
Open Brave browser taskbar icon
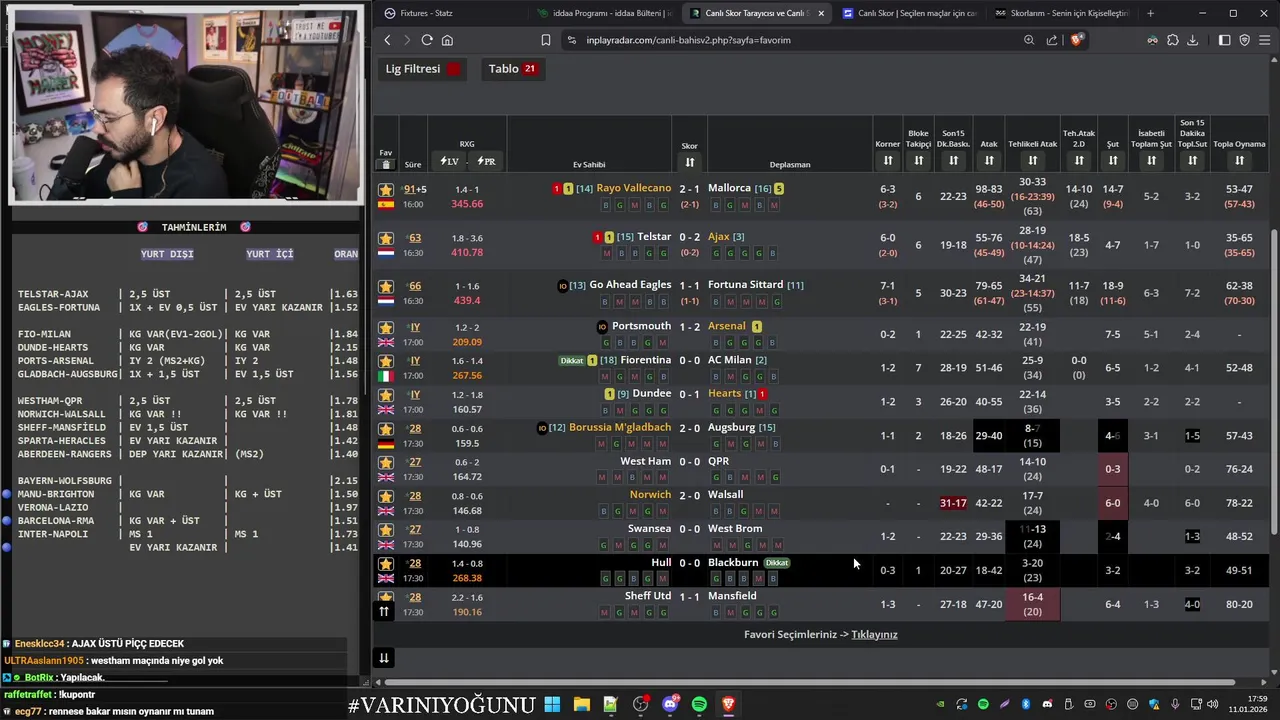[x=728, y=704]
